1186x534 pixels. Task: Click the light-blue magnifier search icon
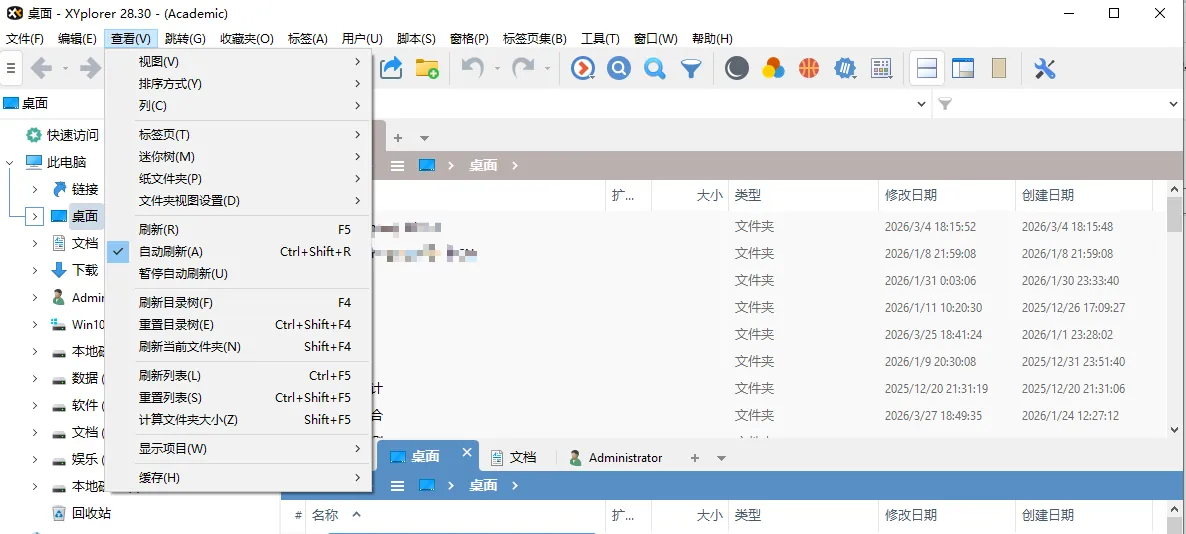[655, 68]
